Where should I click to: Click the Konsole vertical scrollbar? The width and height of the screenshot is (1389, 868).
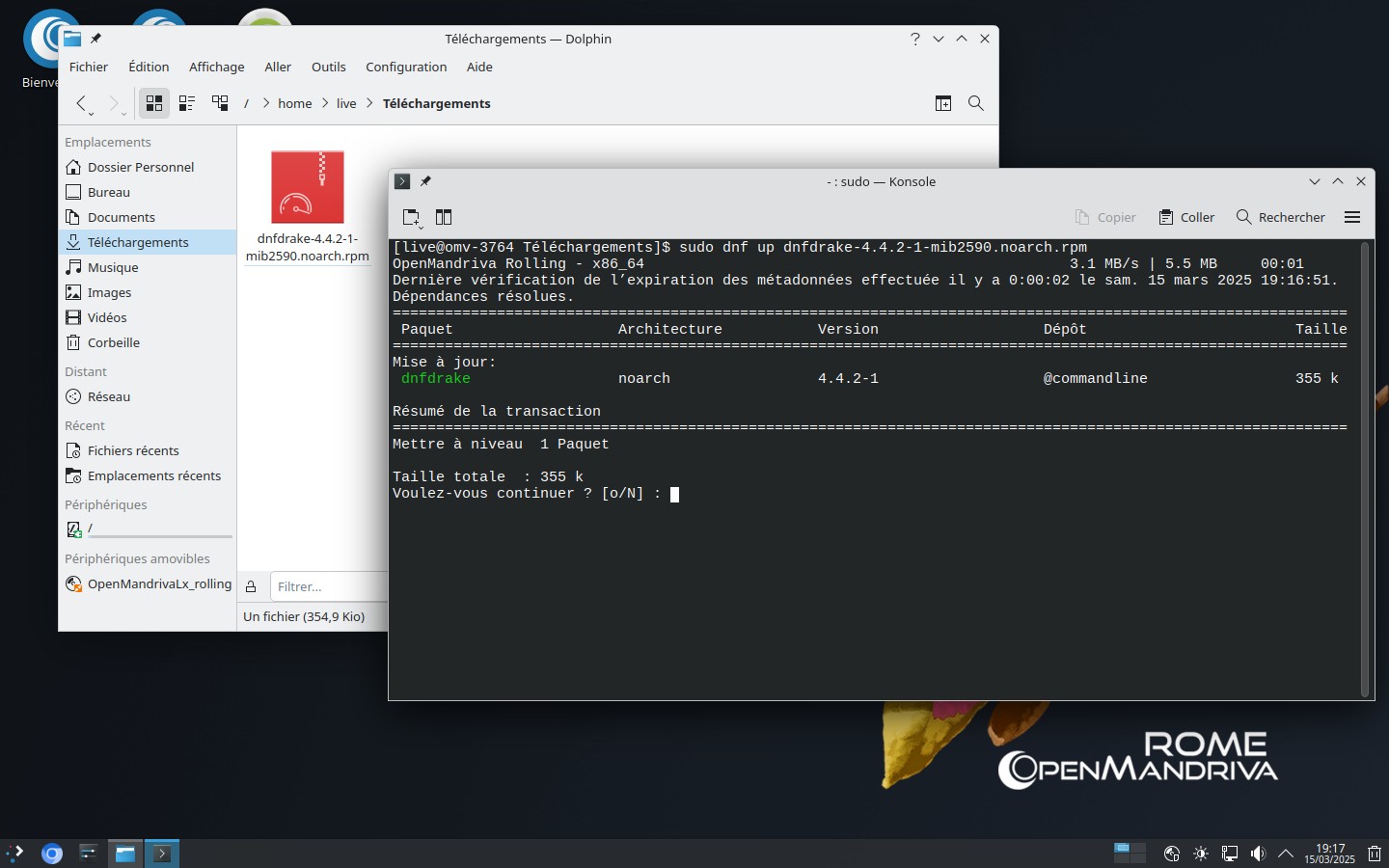[1364, 463]
